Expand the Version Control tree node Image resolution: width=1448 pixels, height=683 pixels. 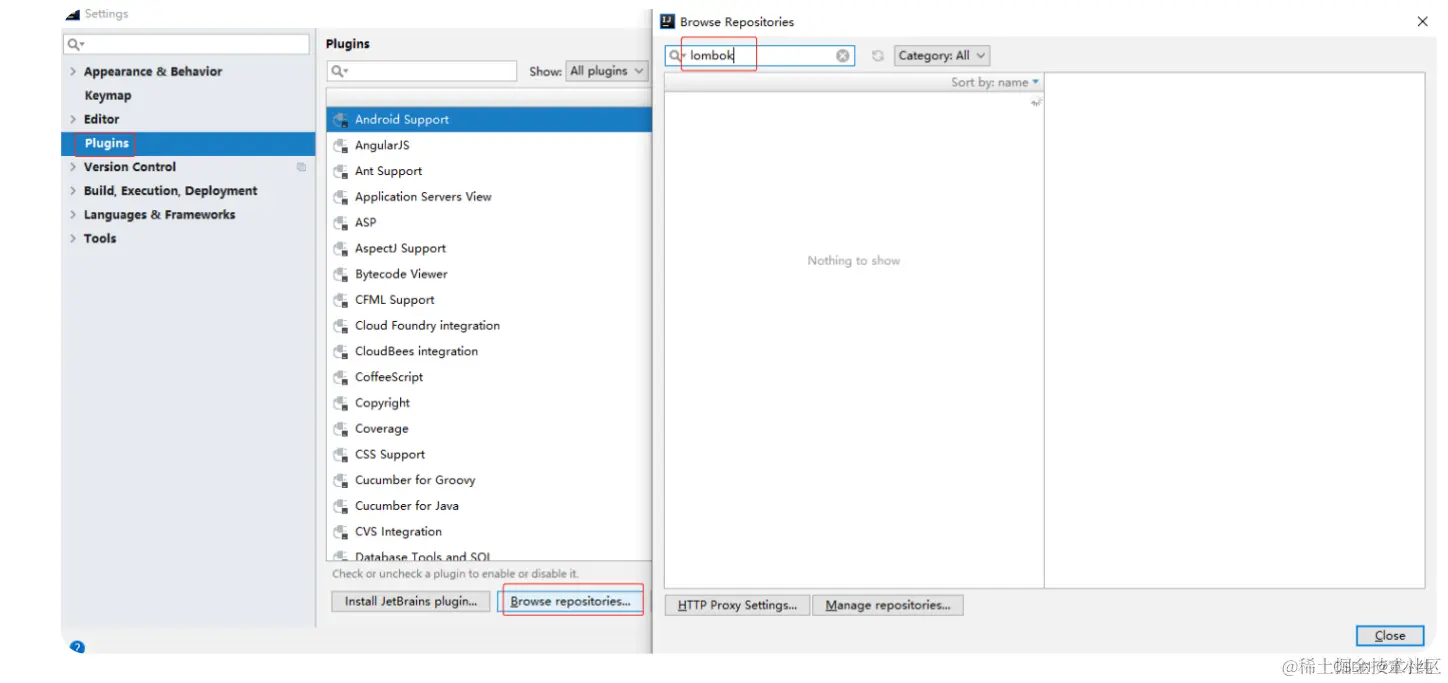coord(73,167)
